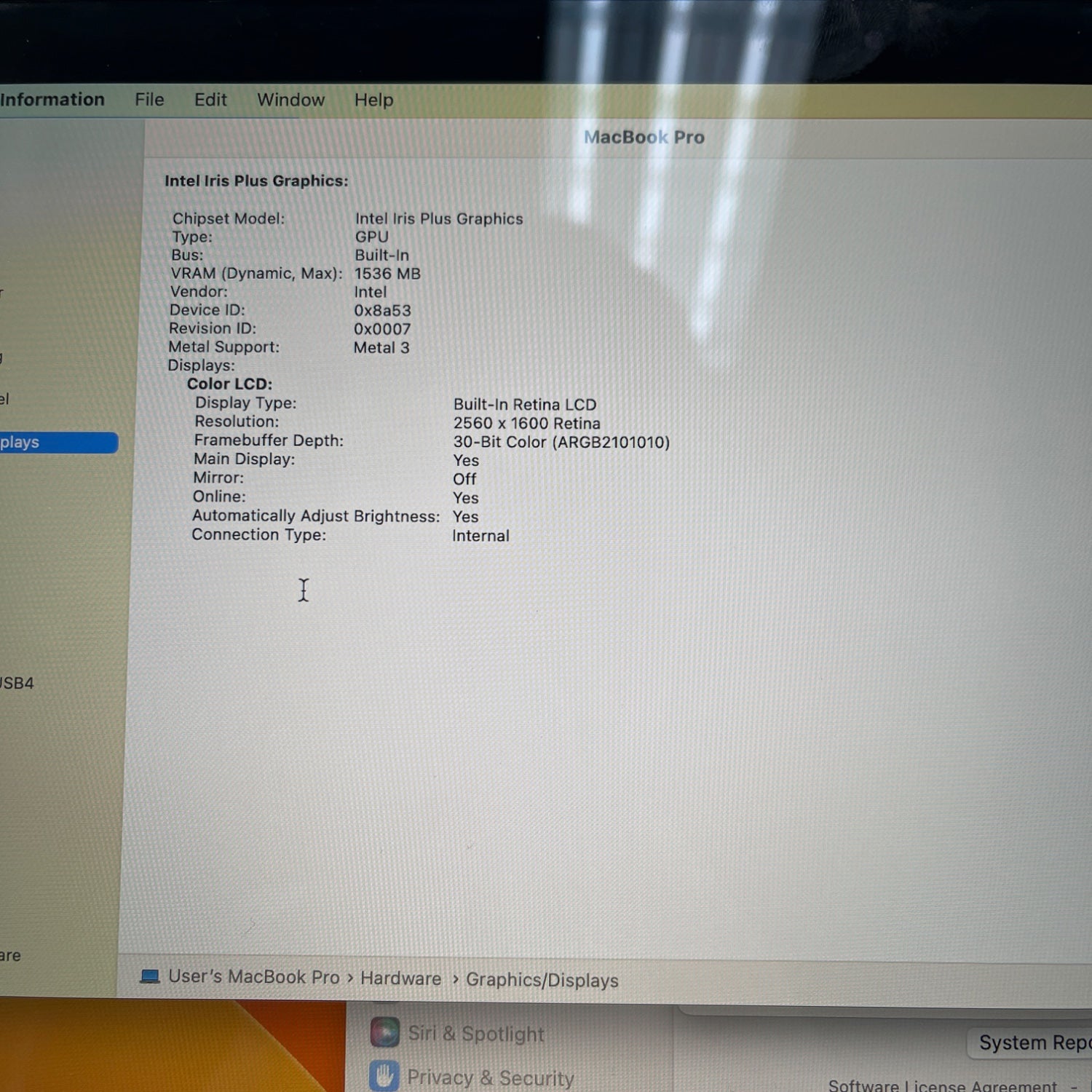Click the Siri & Spotlight icon
Viewport: 1092px width, 1092px height.
[x=384, y=1032]
